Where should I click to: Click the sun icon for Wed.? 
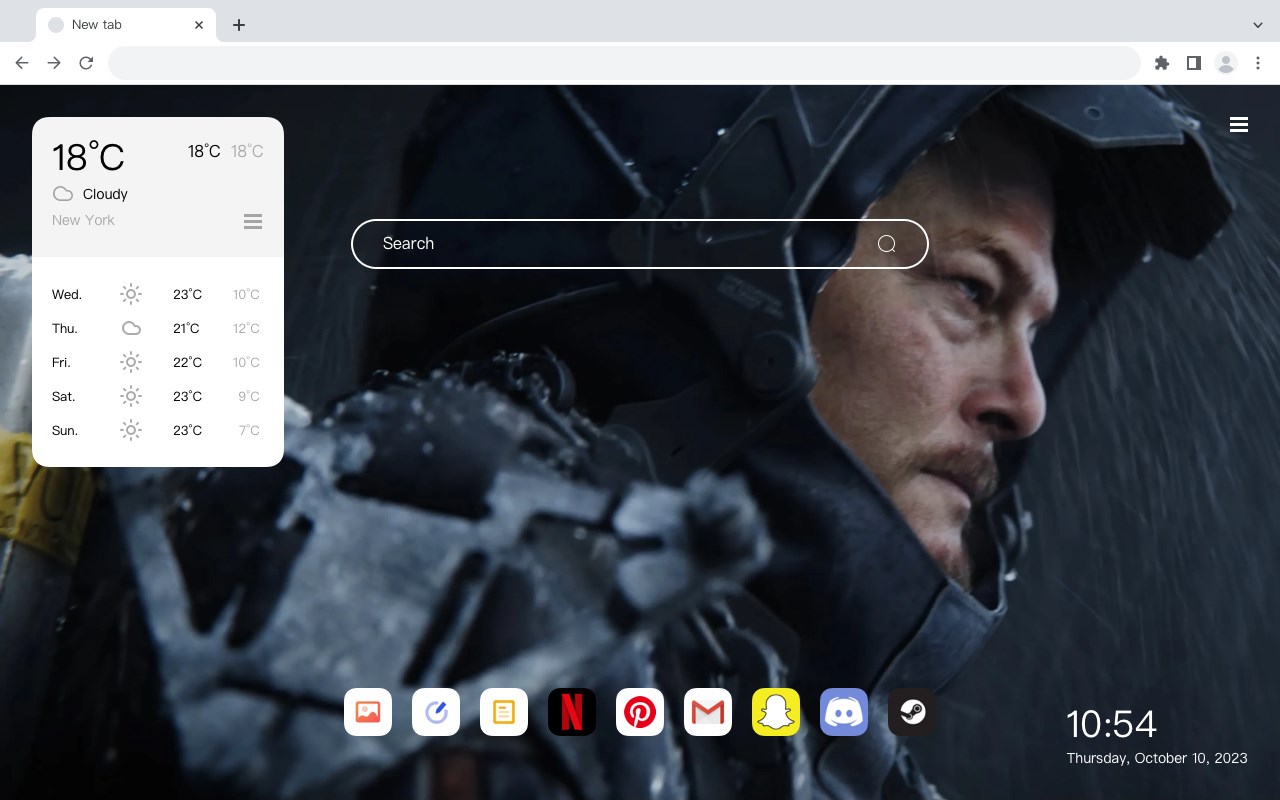coord(131,294)
